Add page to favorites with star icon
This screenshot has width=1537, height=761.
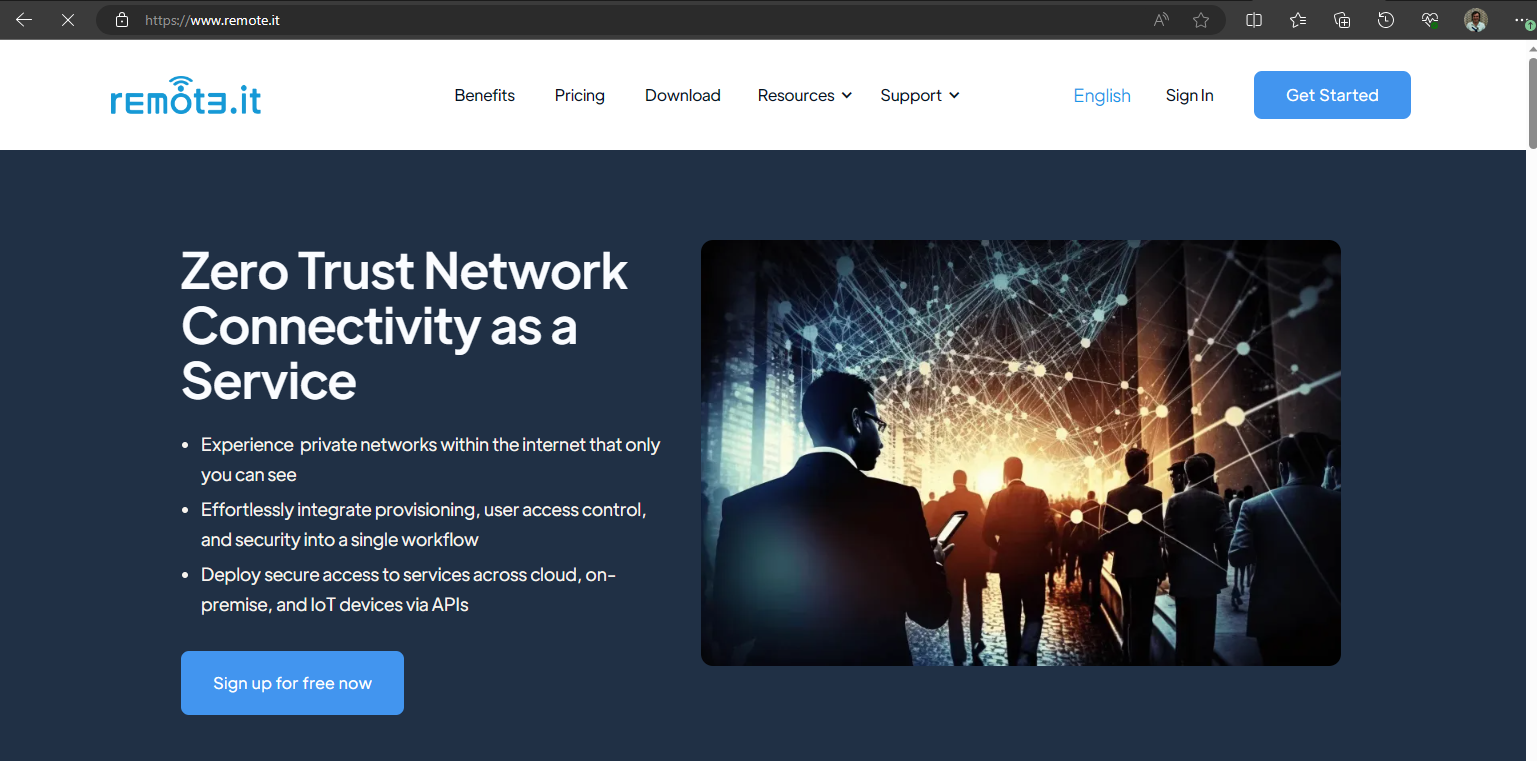1201,19
